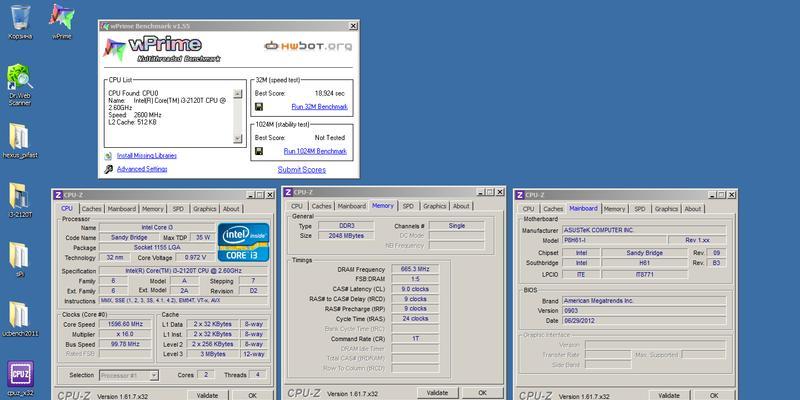This screenshot has width=800, height=400.
Task: Click Run 1024M Benchmark link
Action: click(x=315, y=151)
